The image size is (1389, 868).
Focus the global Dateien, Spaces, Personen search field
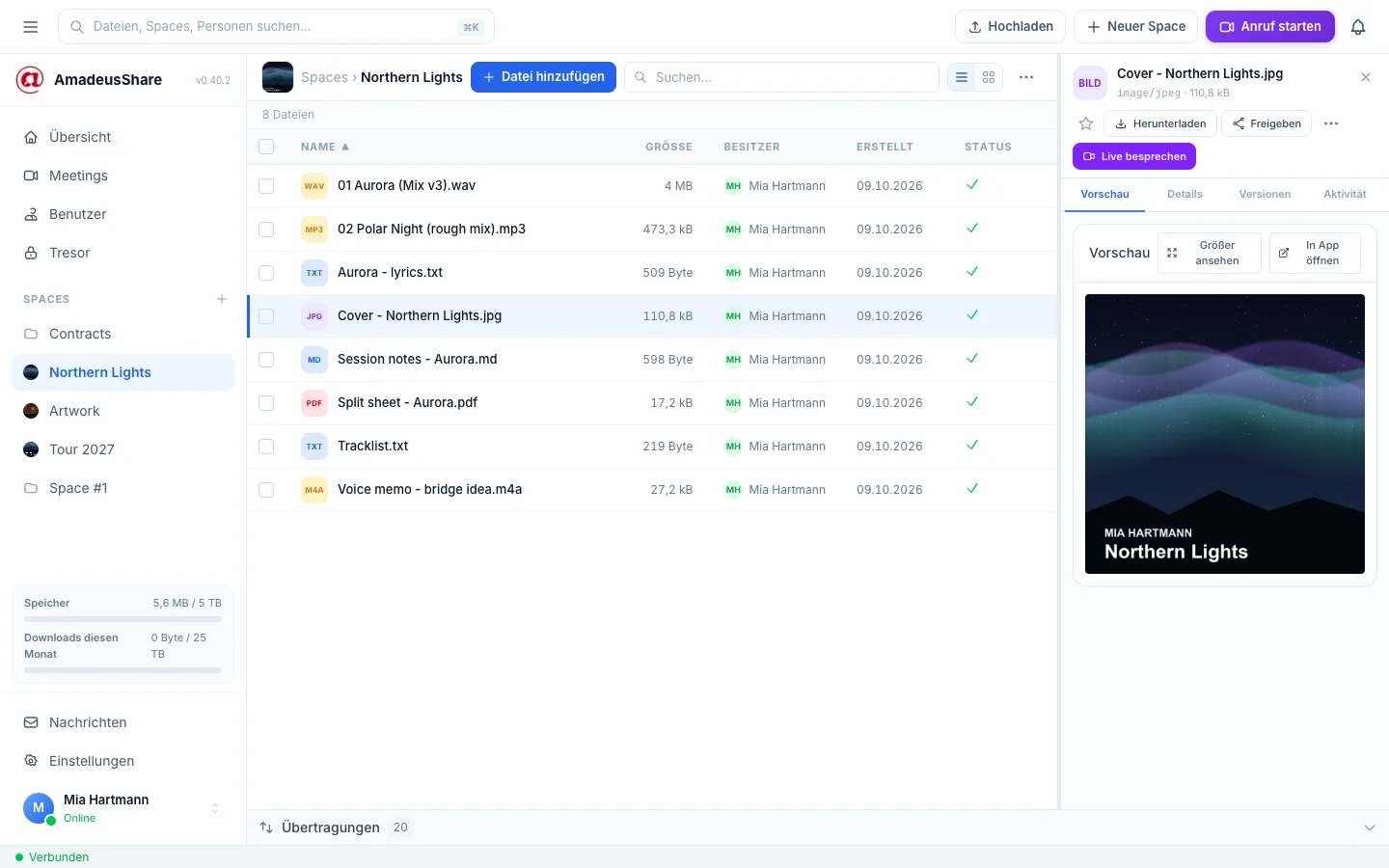coord(276,27)
